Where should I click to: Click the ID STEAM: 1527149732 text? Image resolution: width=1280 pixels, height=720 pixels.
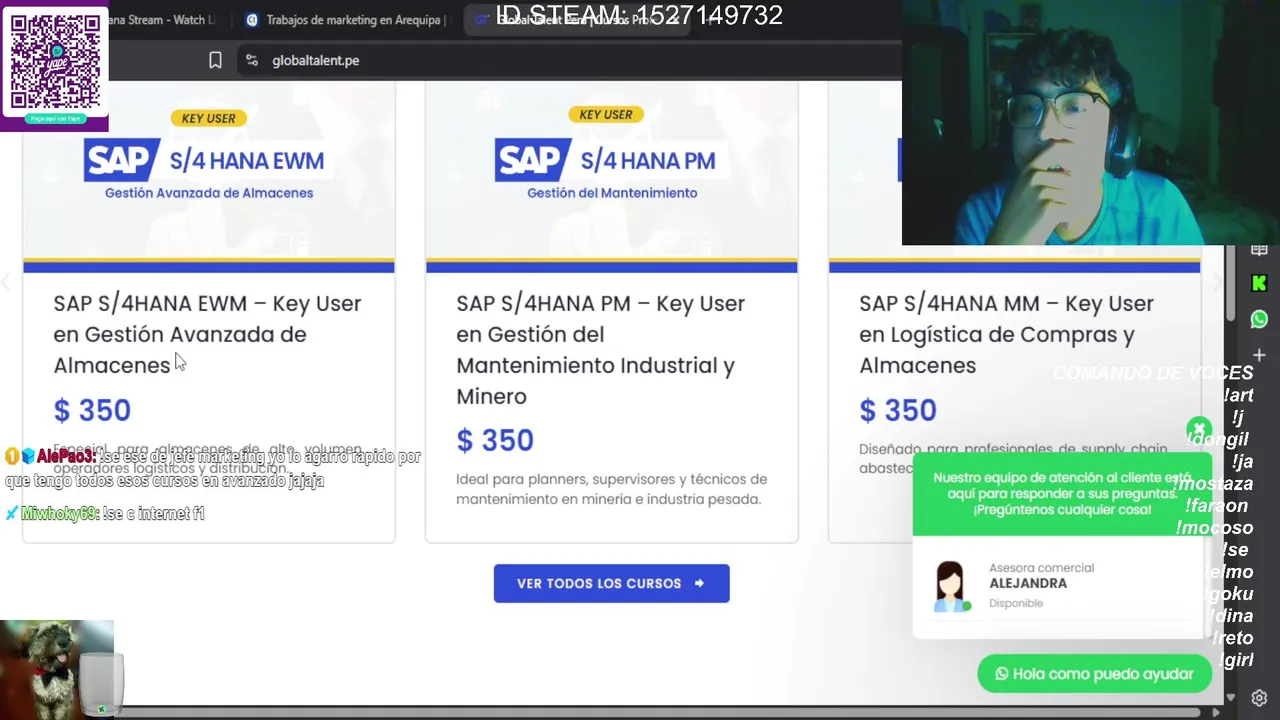[x=639, y=15]
